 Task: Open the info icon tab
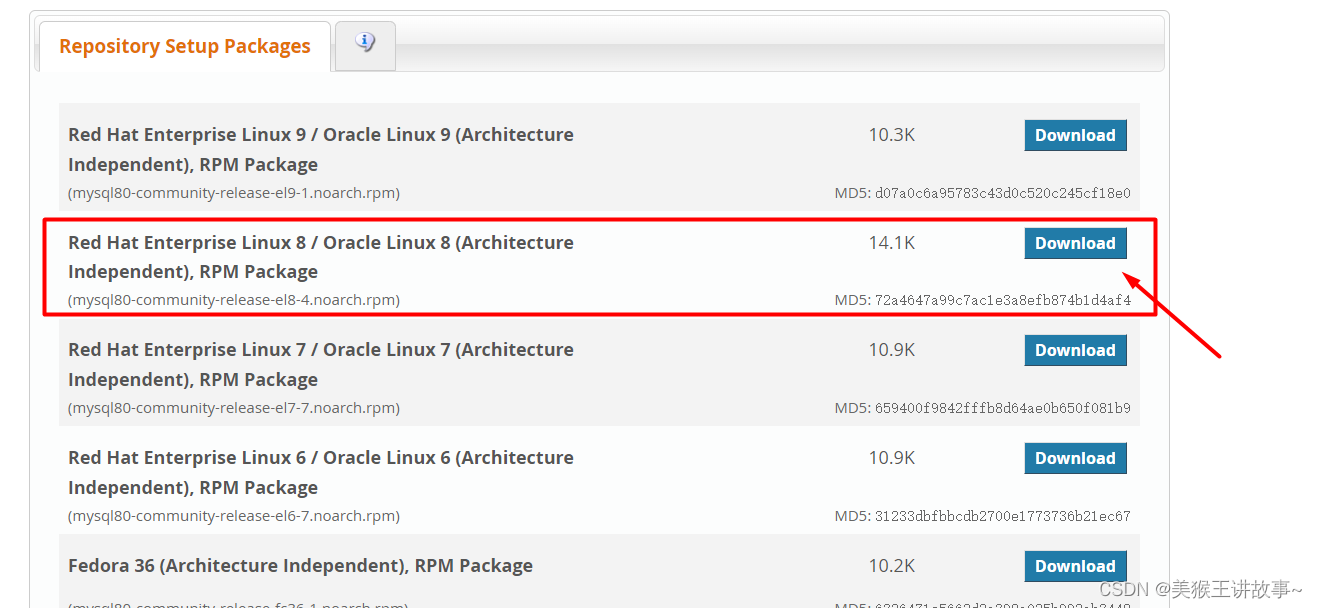[x=365, y=46]
